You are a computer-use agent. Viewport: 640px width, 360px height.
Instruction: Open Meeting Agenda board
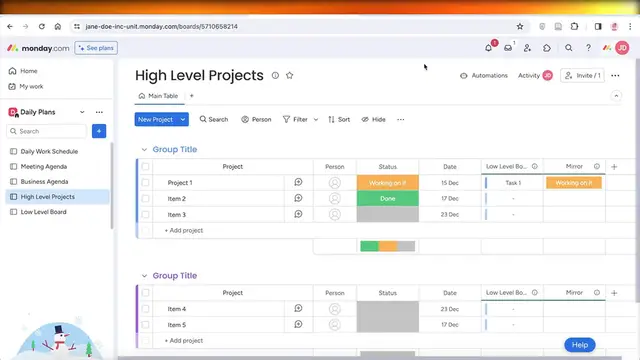44,167
